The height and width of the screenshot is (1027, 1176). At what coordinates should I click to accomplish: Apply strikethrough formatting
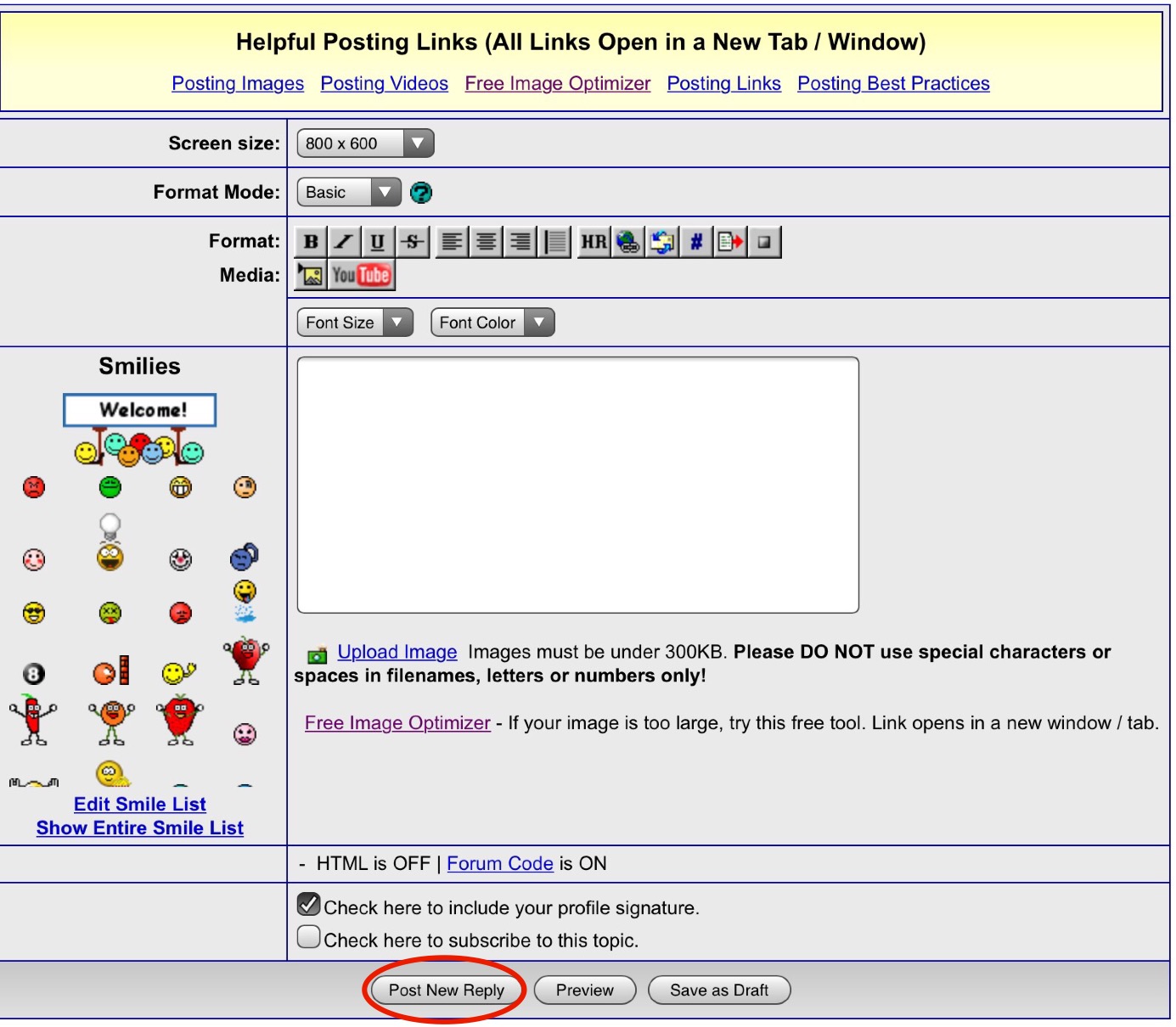coord(413,242)
